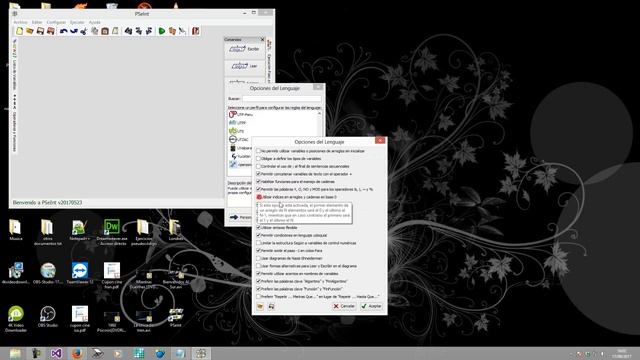Toggle 'Permitir utilizar acentos en nombres de variables' checkbox
640x360 pixels.
[x=258, y=273]
